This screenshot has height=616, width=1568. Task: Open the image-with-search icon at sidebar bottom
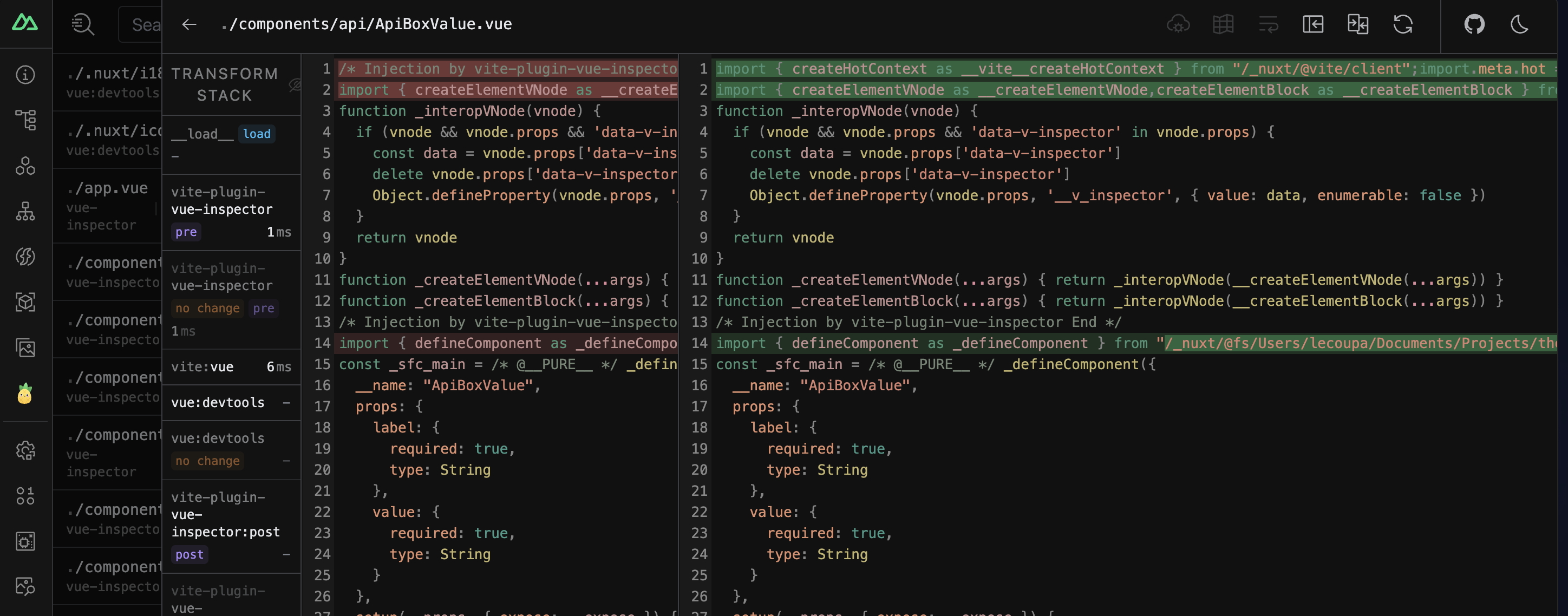(25, 587)
